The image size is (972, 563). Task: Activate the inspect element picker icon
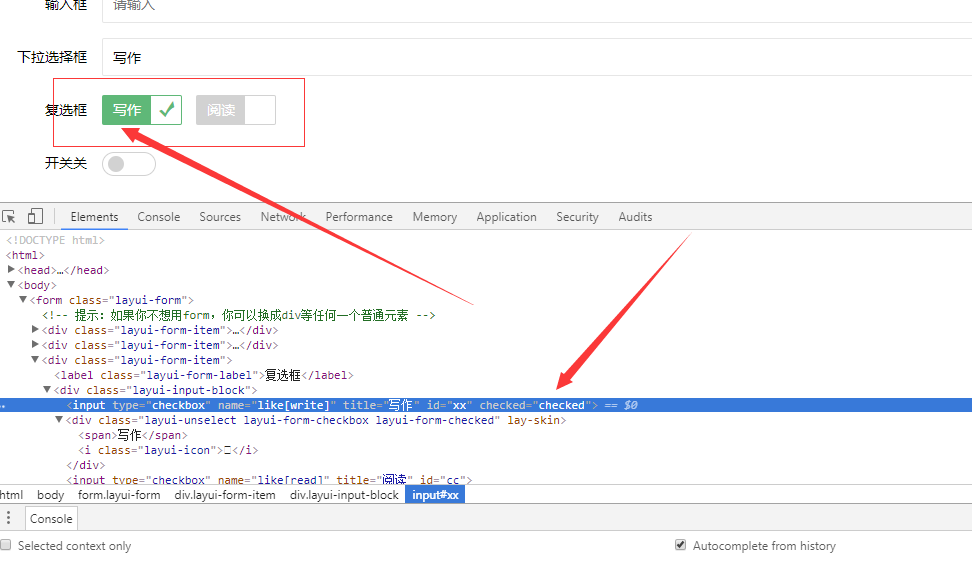[x=9, y=217]
